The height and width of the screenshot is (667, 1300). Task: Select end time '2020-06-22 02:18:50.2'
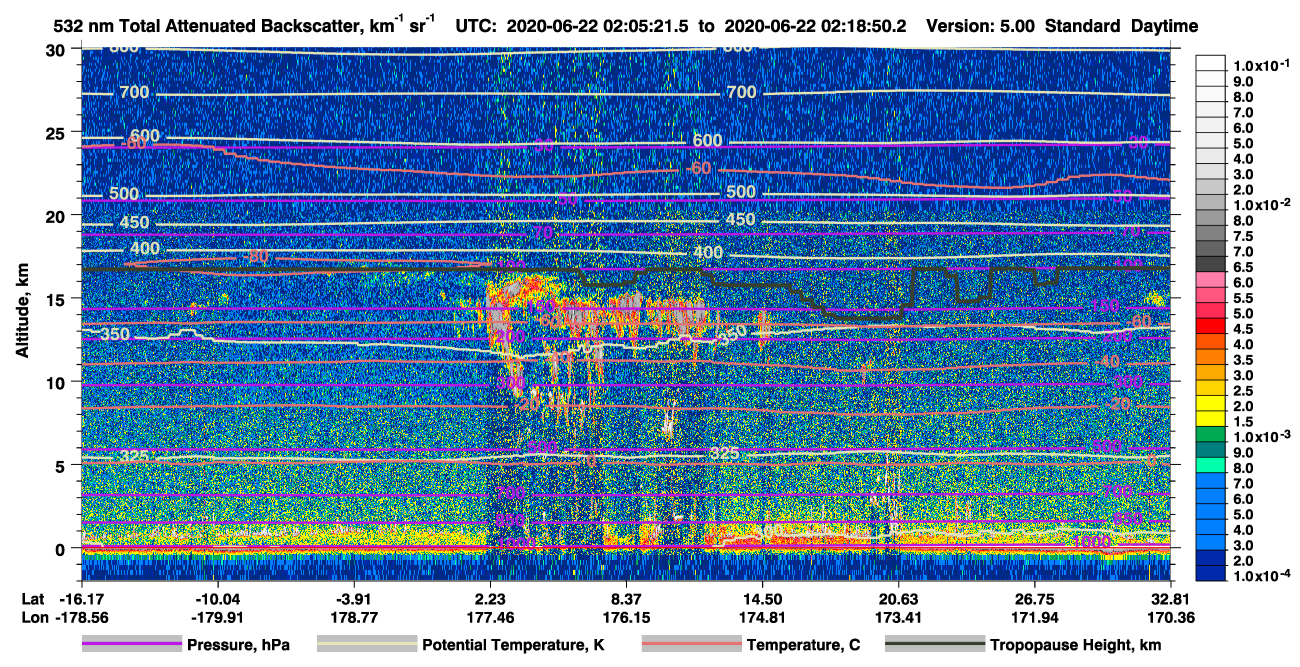[x=817, y=25]
